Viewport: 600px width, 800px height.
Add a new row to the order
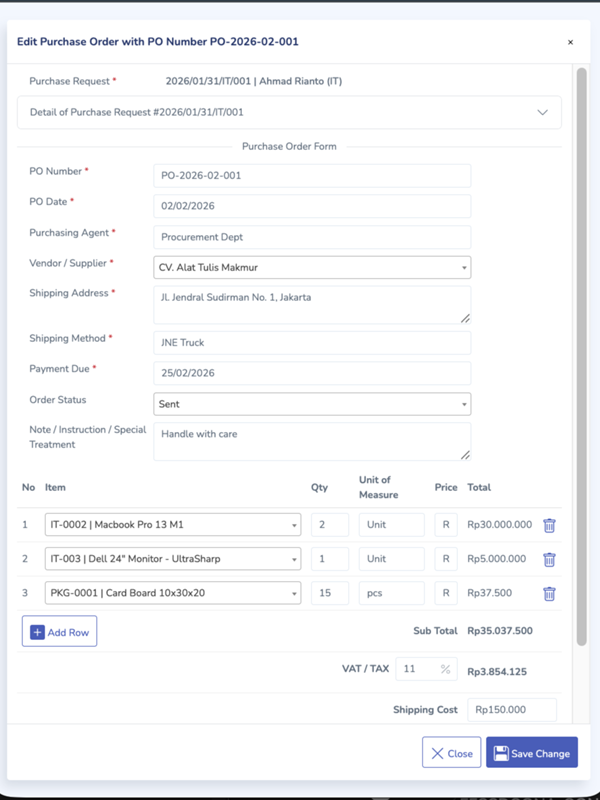pos(59,631)
